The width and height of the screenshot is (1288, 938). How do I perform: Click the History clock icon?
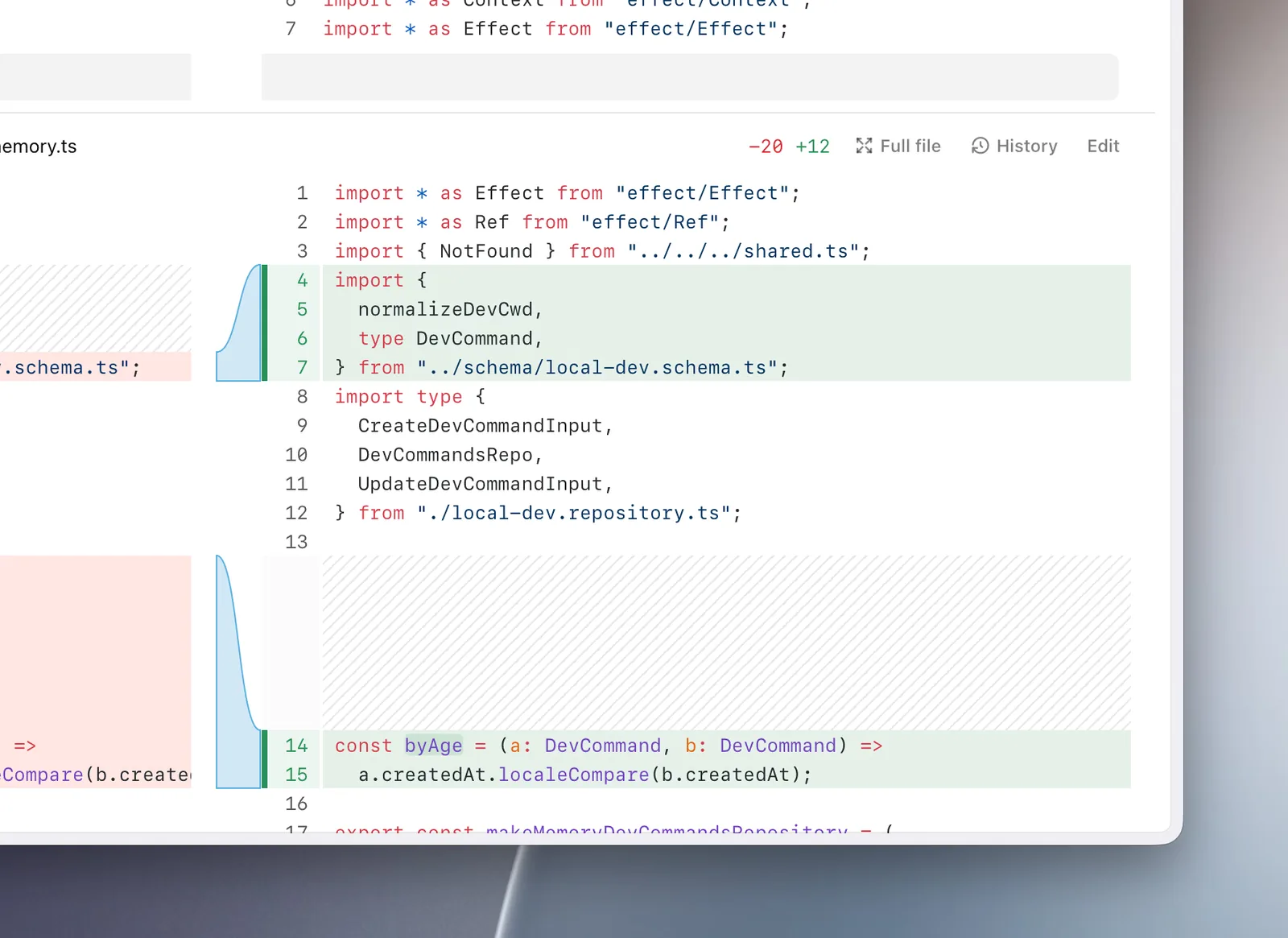(x=980, y=146)
